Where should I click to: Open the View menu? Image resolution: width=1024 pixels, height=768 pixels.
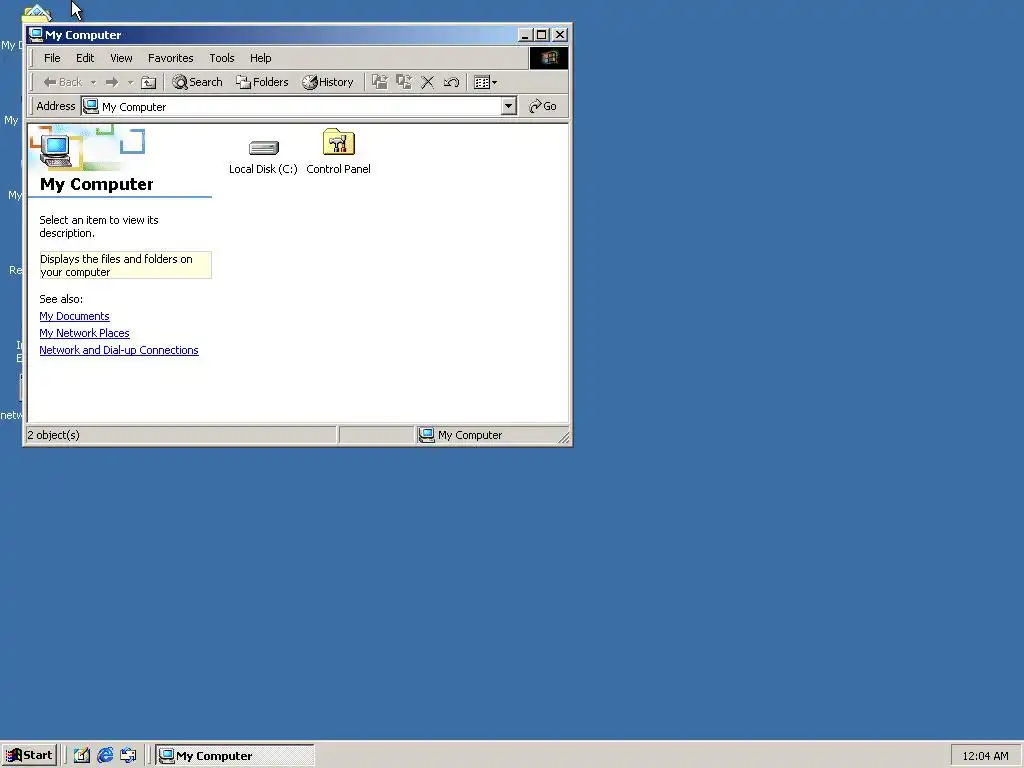click(121, 58)
